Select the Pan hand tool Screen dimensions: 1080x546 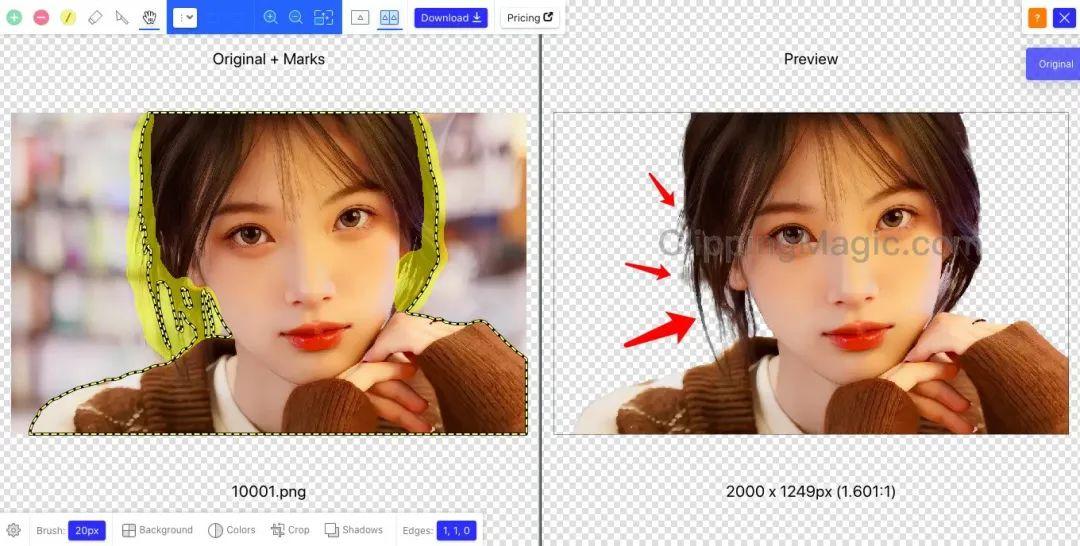[149, 18]
